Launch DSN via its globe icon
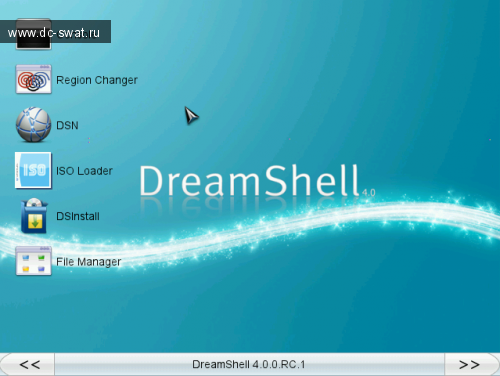 tap(33, 125)
